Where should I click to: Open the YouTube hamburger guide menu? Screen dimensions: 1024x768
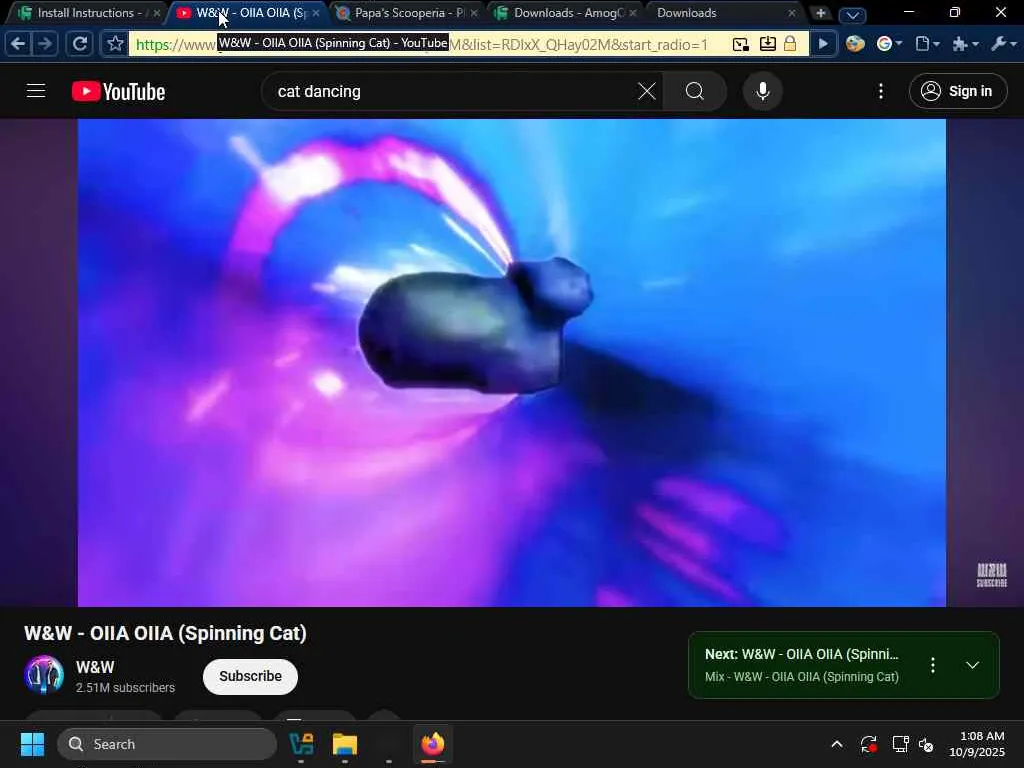[36, 91]
